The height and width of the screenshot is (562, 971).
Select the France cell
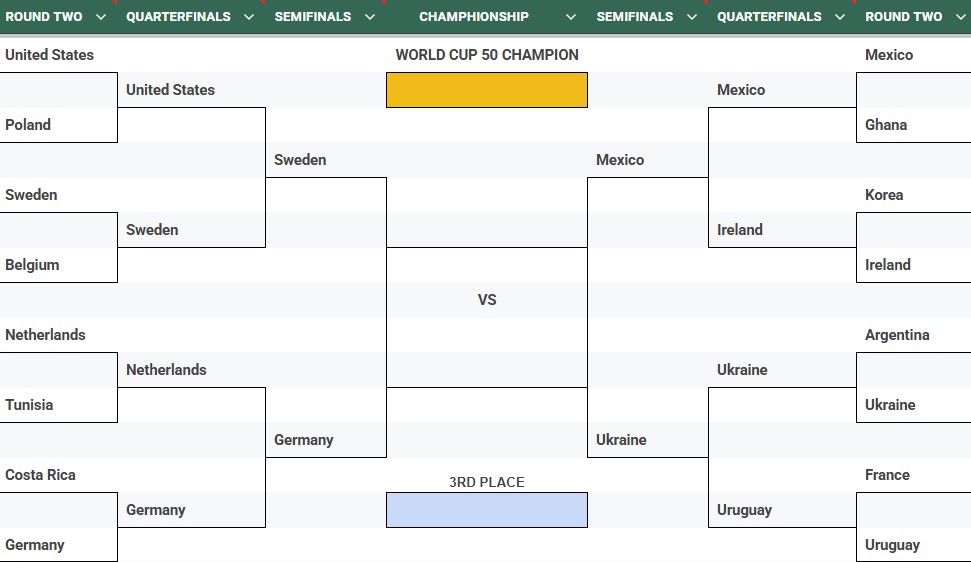tap(912, 475)
